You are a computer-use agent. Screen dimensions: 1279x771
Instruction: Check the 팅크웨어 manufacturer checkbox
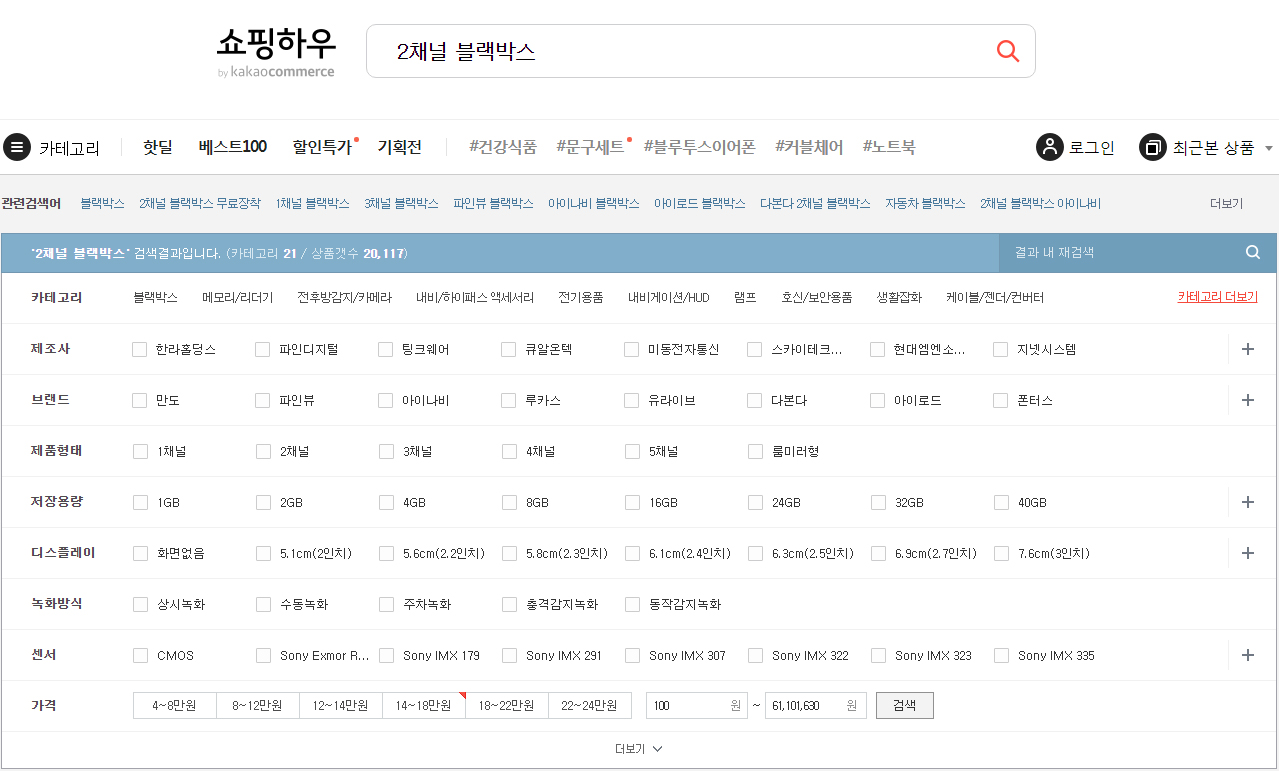[x=386, y=349]
